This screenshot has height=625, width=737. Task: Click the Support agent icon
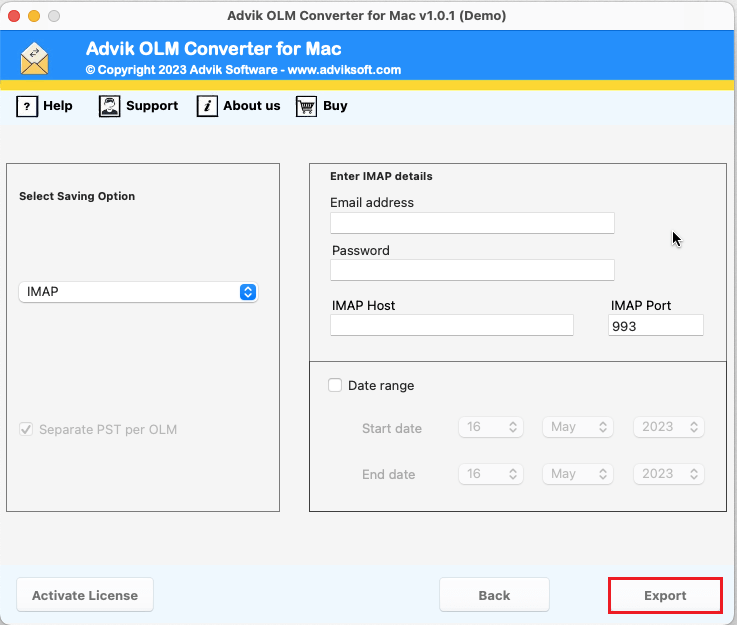point(110,106)
